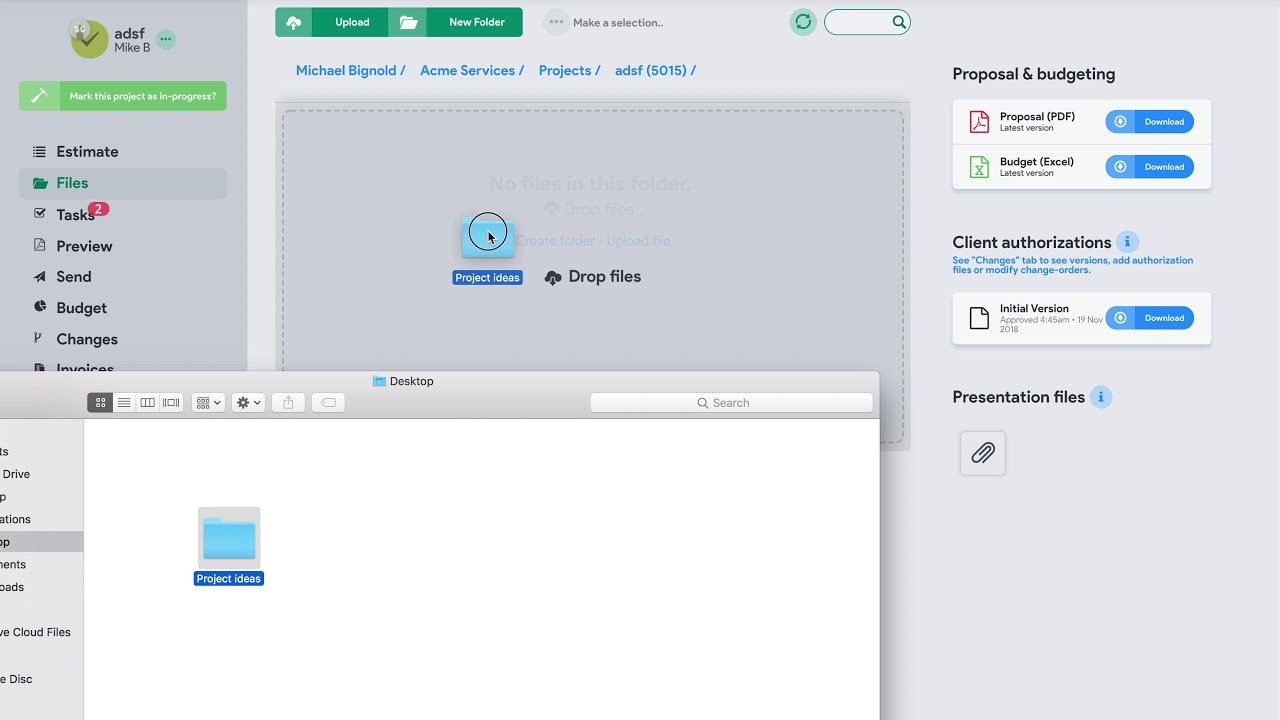Click the magnifier icon in the web search box

click(899, 22)
